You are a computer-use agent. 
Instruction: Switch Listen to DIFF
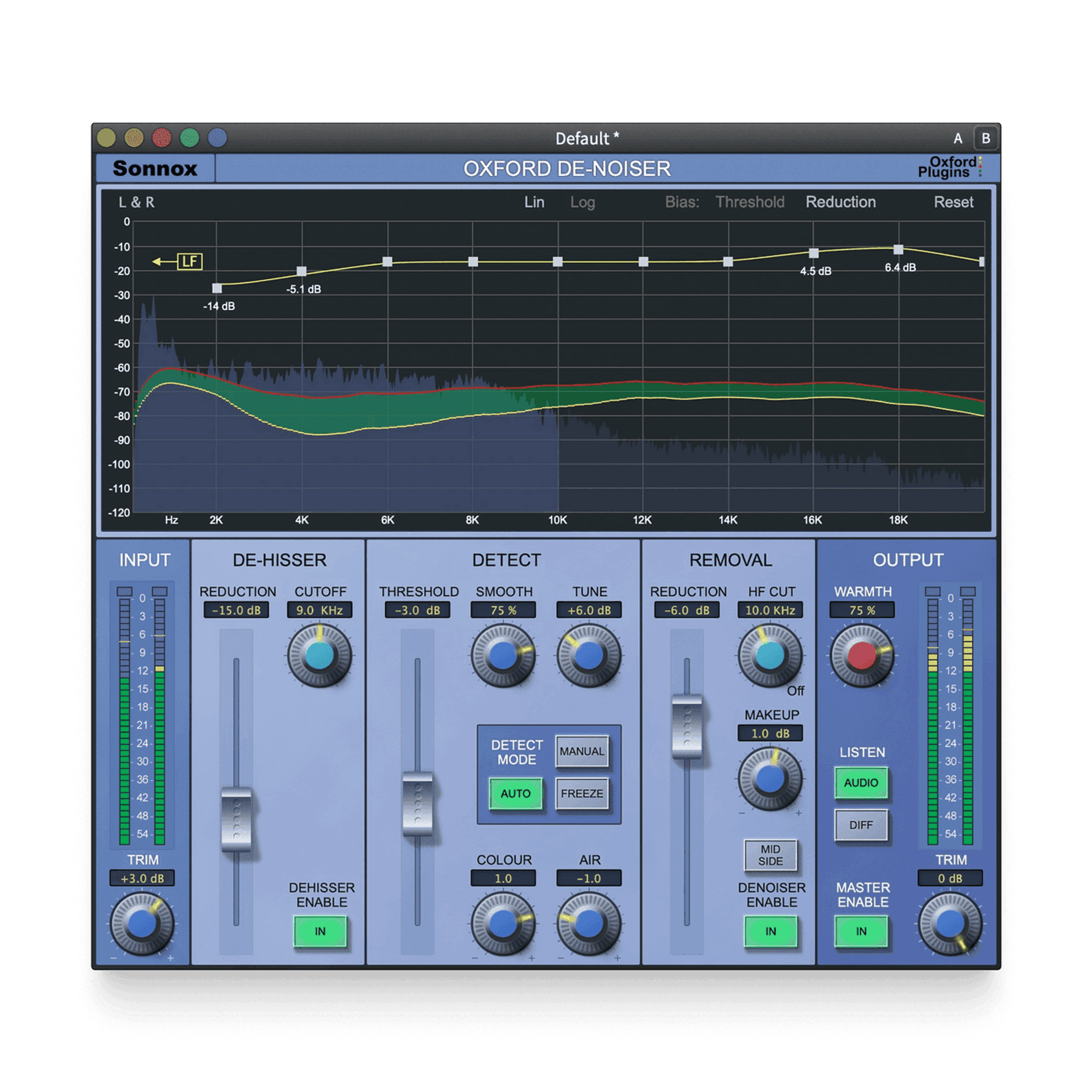[x=861, y=825]
